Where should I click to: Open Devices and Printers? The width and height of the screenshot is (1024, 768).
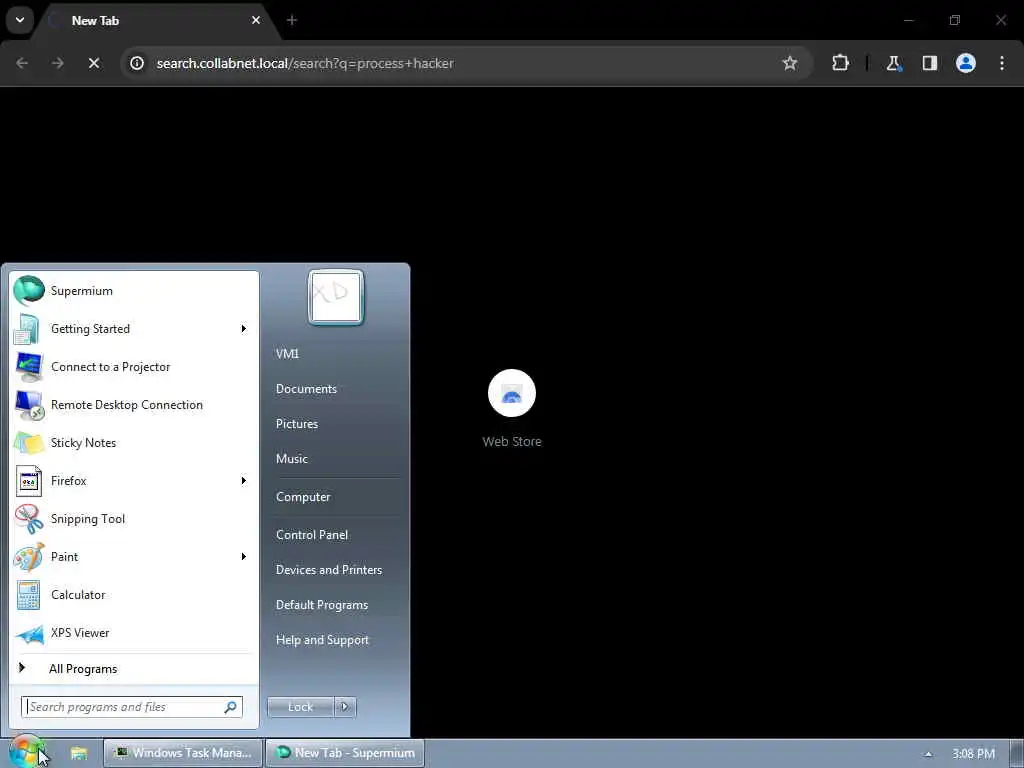329,569
